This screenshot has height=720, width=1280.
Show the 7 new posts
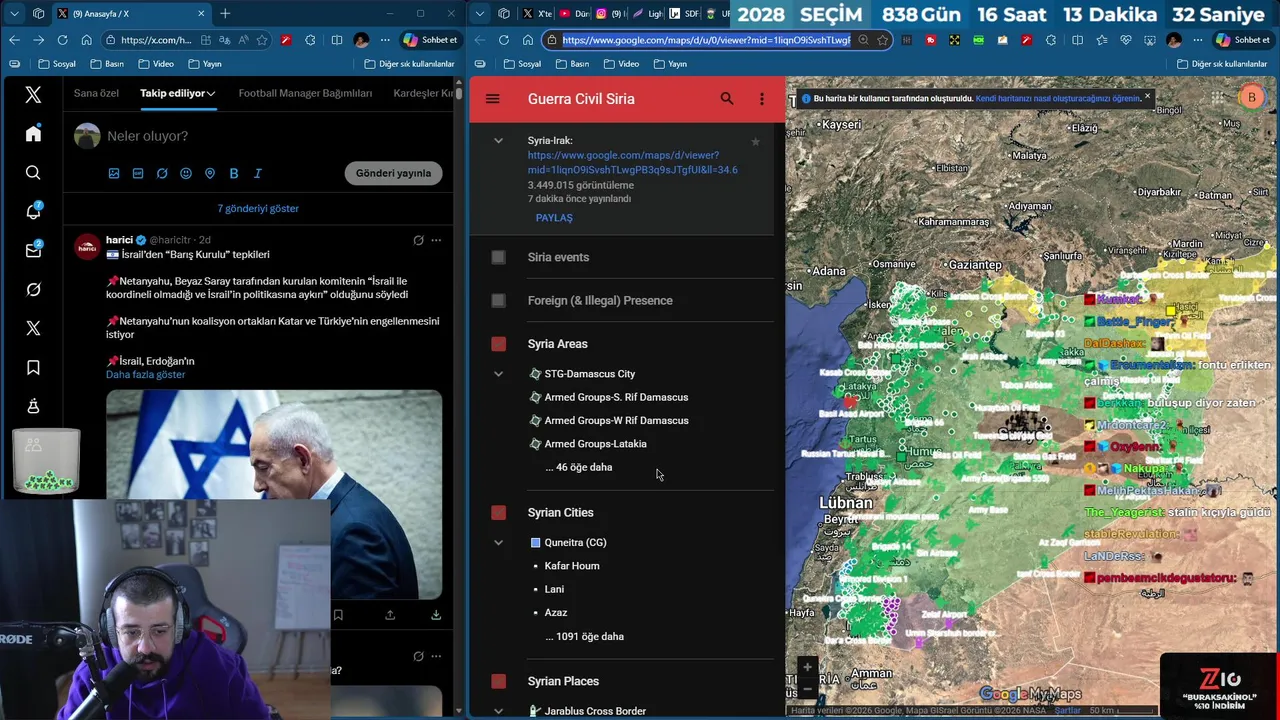coord(258,208)
